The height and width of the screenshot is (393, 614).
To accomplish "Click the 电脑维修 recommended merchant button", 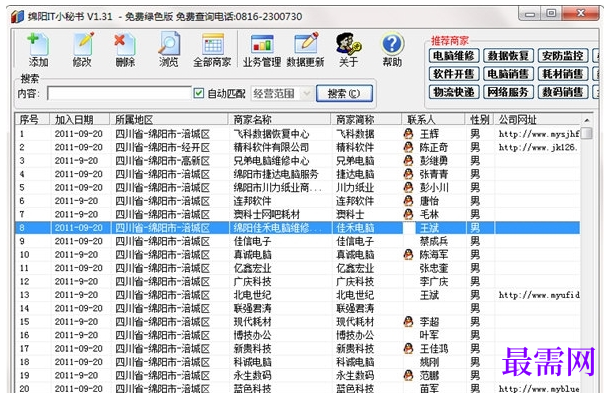I will (454, 56).
